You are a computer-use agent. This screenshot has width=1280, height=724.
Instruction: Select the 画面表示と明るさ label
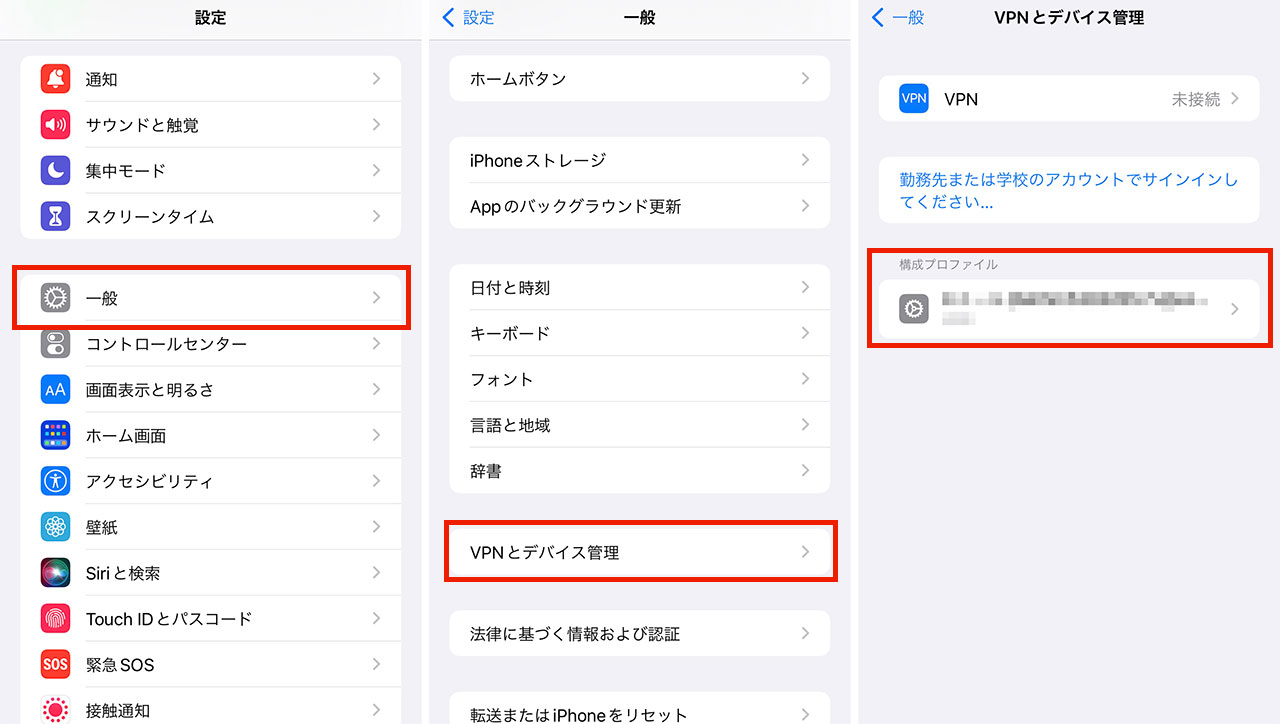pyautogui.click(x=150, y=390)
